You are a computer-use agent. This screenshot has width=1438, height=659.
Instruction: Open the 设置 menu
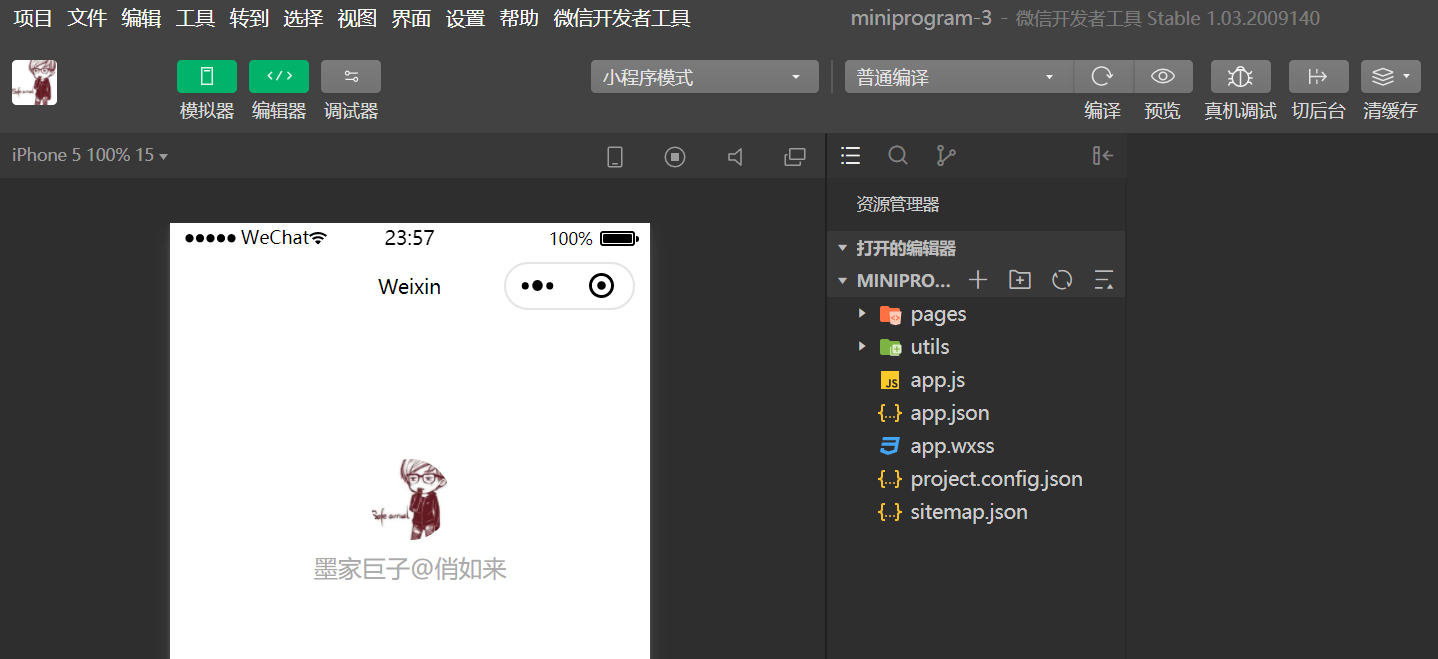tap(465, 18)
